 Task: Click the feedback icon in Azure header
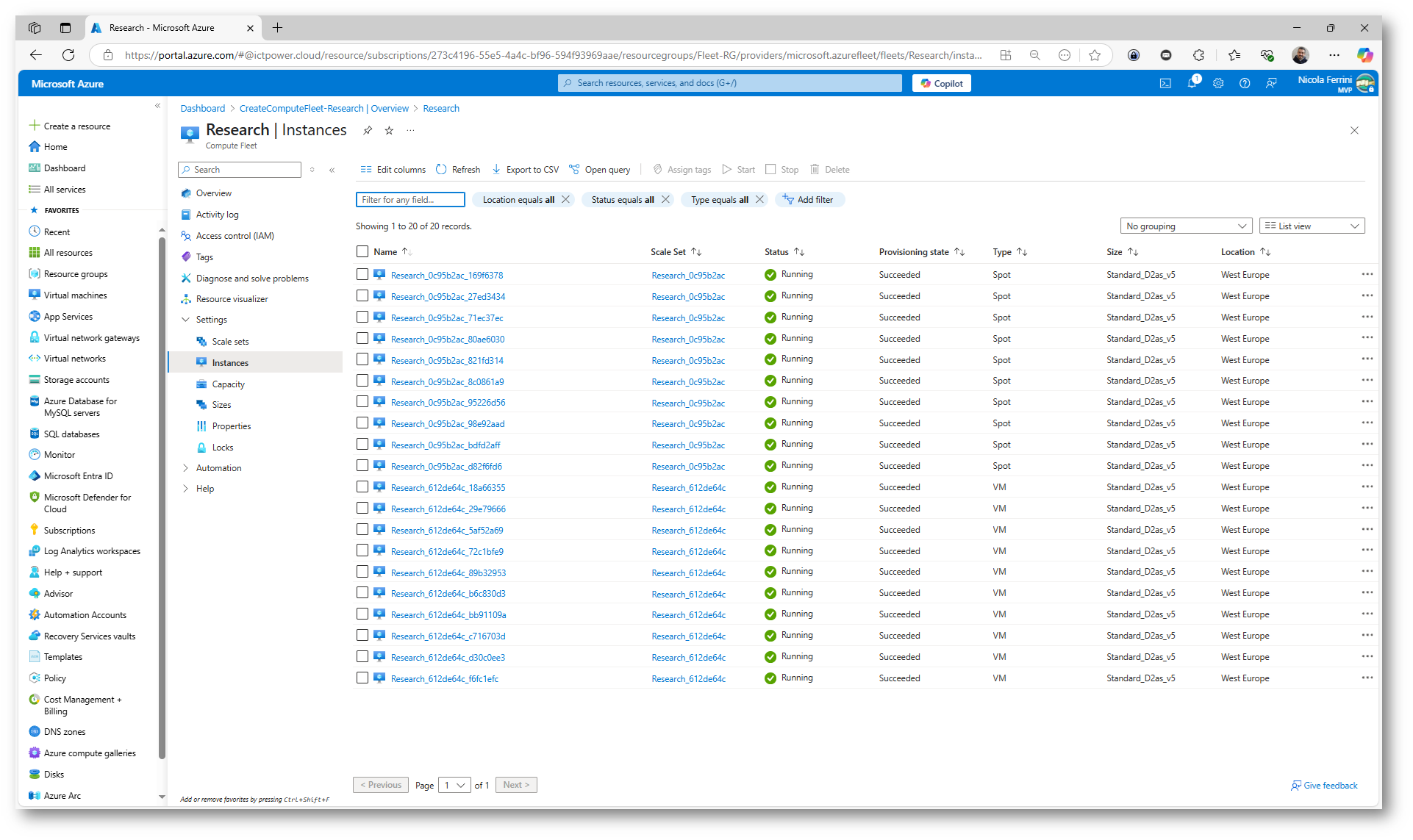(x=1271, y=84)
